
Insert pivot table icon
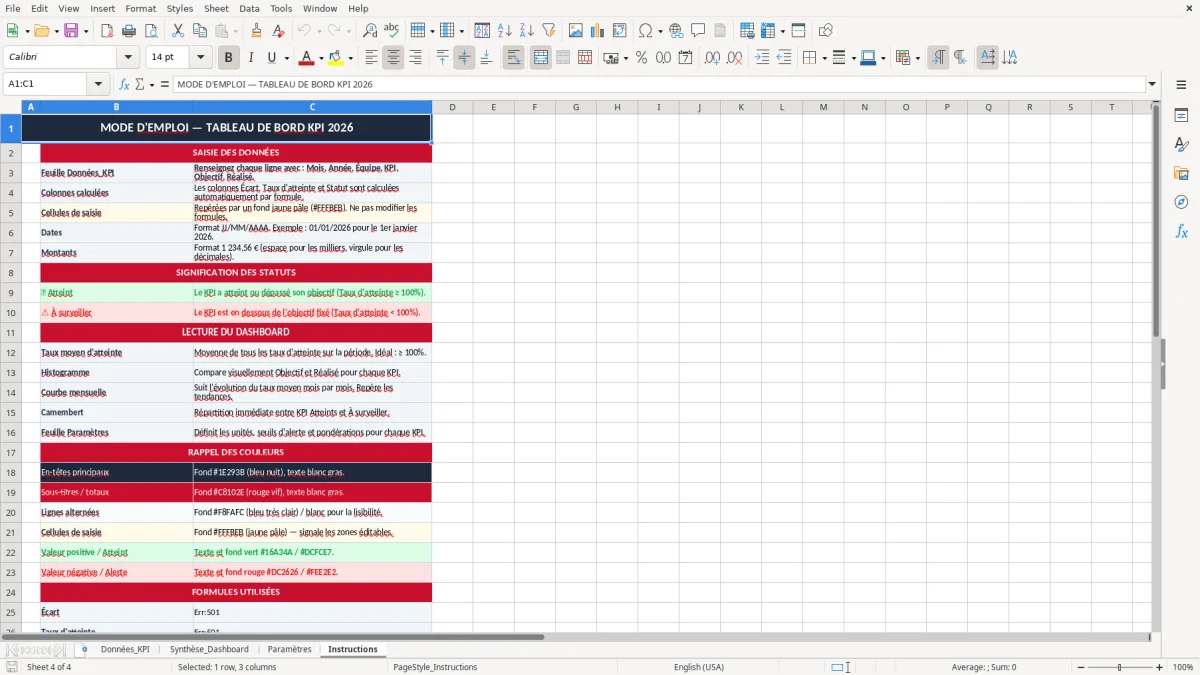coord(620,31)
